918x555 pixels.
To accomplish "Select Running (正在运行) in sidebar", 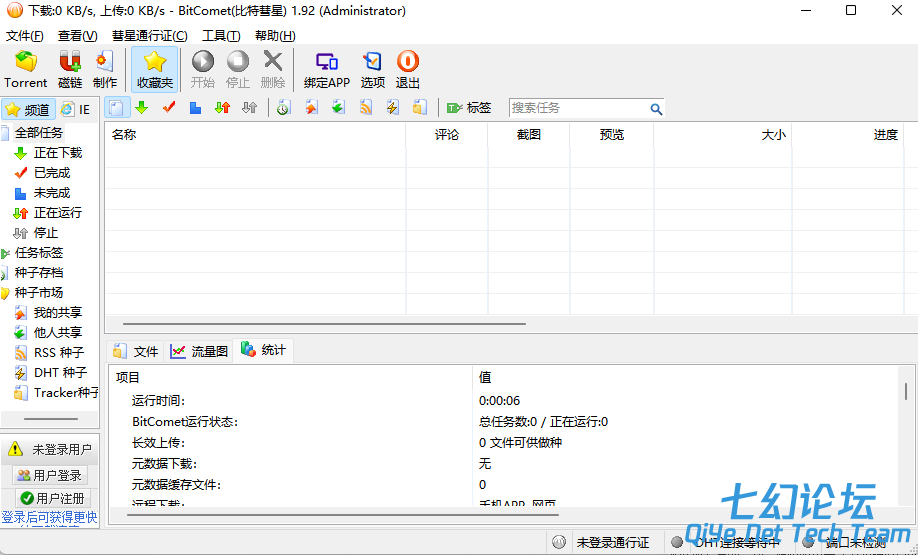I will pyautogui.click(x=58, y=213).
